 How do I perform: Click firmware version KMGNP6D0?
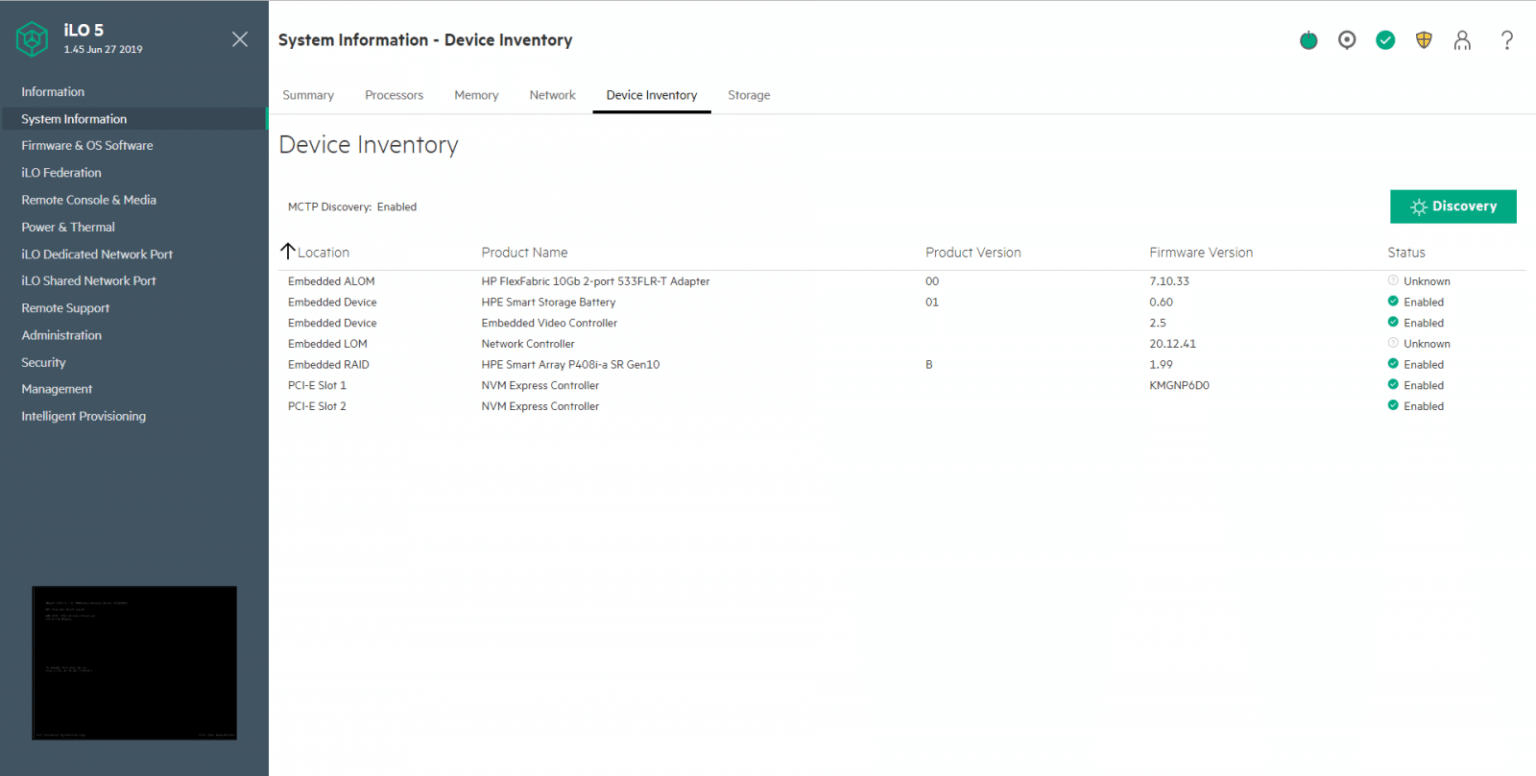(x=1179, y=385)
